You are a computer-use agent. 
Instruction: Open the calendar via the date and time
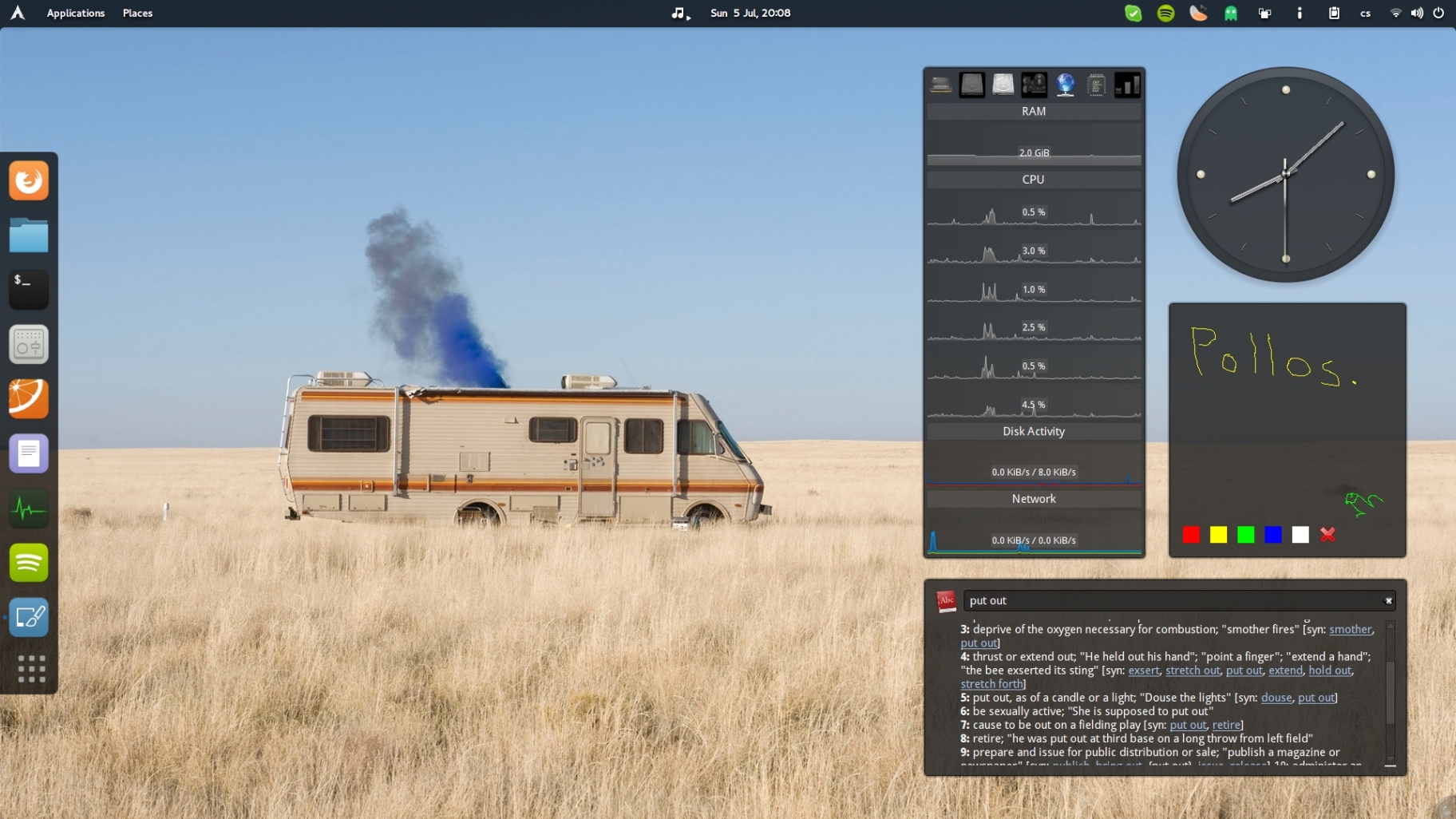pyautogui.click(x=750, y=13)
